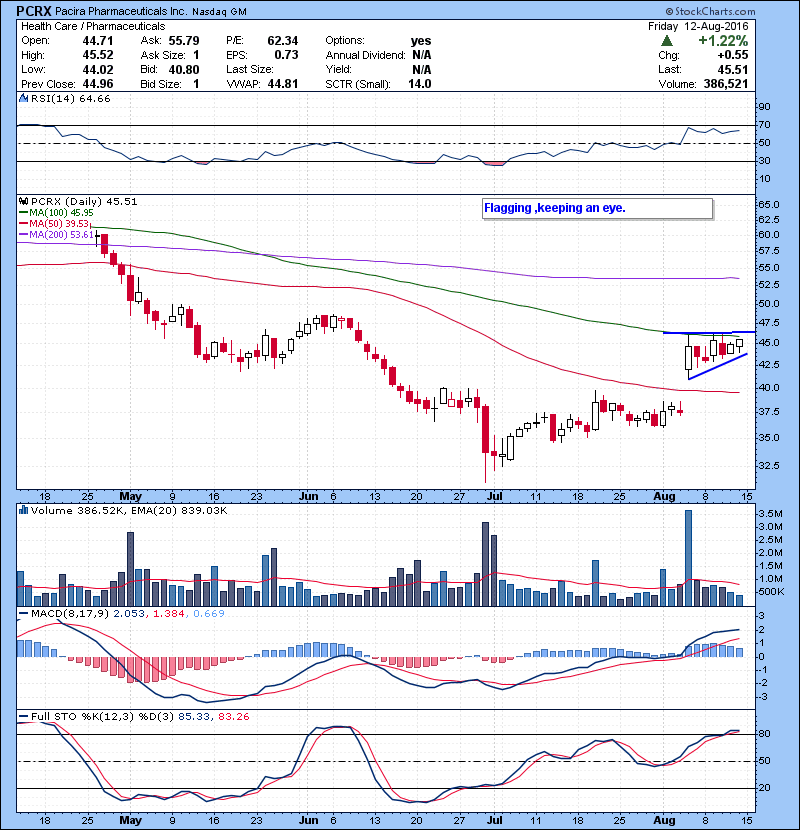Click the Health Care / Pharmaceuticals sector text
800x830 pixels.
[93, 26]
